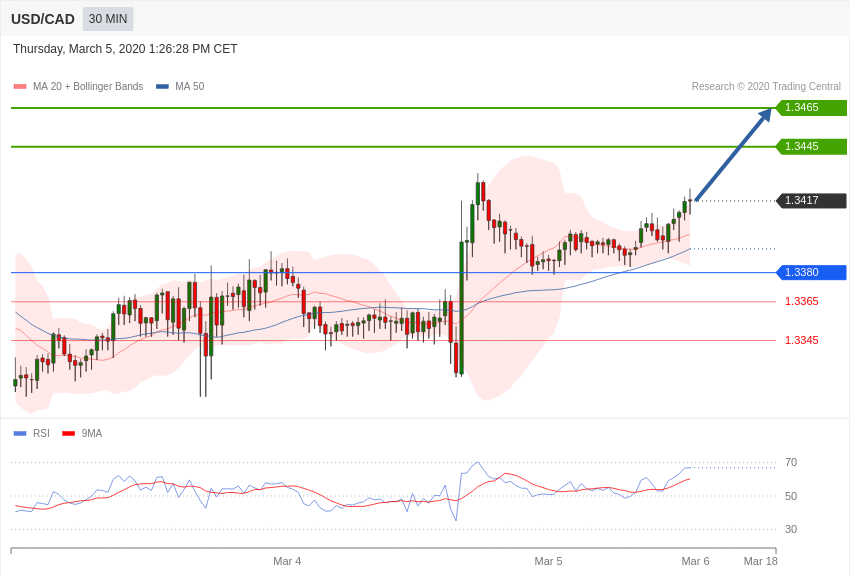Click the 1.3465 green resistance price tag
Image resolution: width=850 pixels, height=576 pixels.
[812, 107]
